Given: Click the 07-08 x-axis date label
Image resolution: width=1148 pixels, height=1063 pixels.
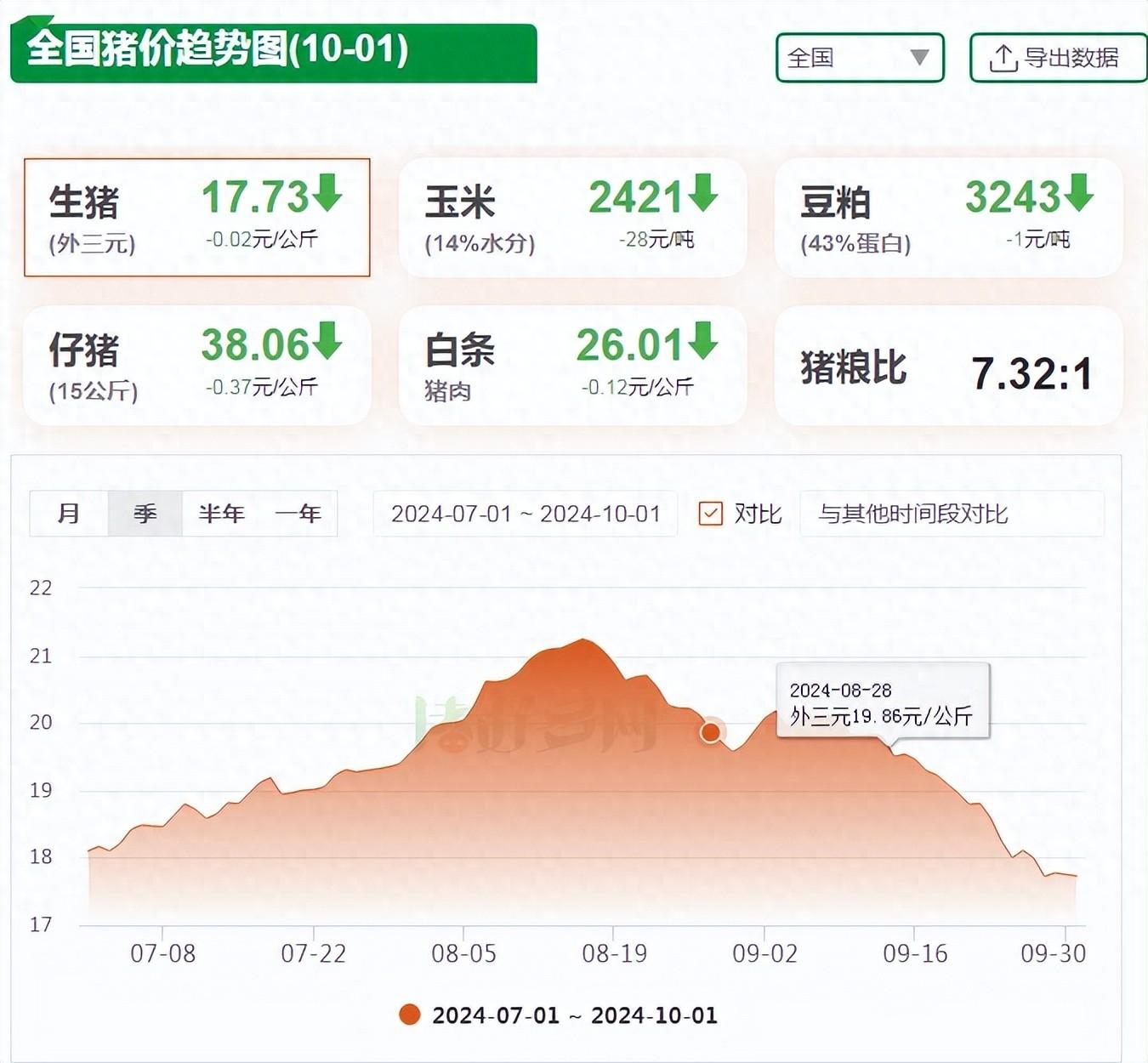Looking at the screenshot, I should tap(162, 953).
